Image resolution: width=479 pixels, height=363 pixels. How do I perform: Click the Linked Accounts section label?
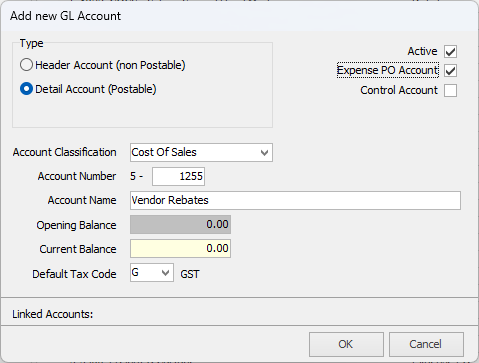coord(53,314)
